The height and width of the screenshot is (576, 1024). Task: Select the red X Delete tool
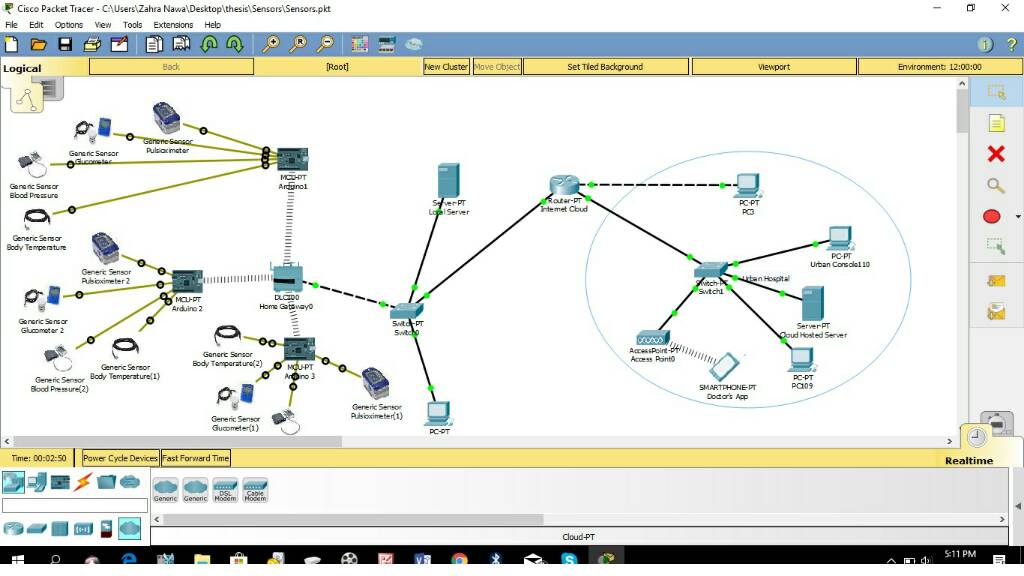[996, 154]
